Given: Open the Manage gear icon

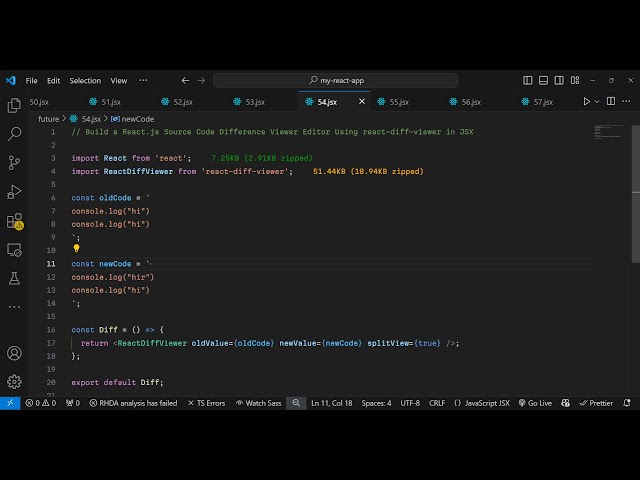Looking at the screenshot, I should 14,381.
